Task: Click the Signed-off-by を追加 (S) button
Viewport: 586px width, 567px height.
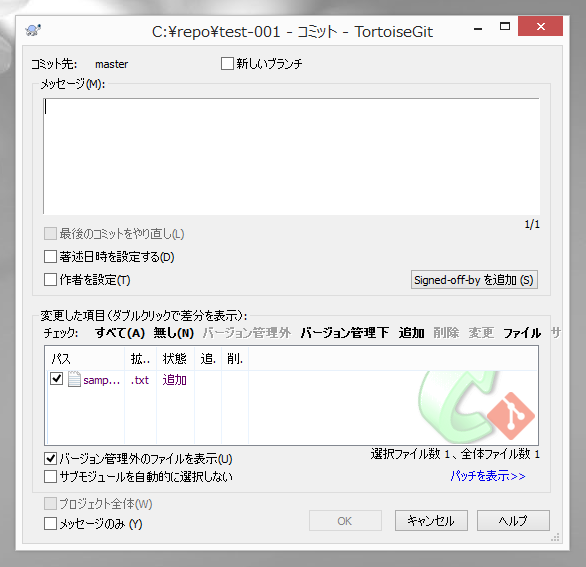Action: (474, 280)
